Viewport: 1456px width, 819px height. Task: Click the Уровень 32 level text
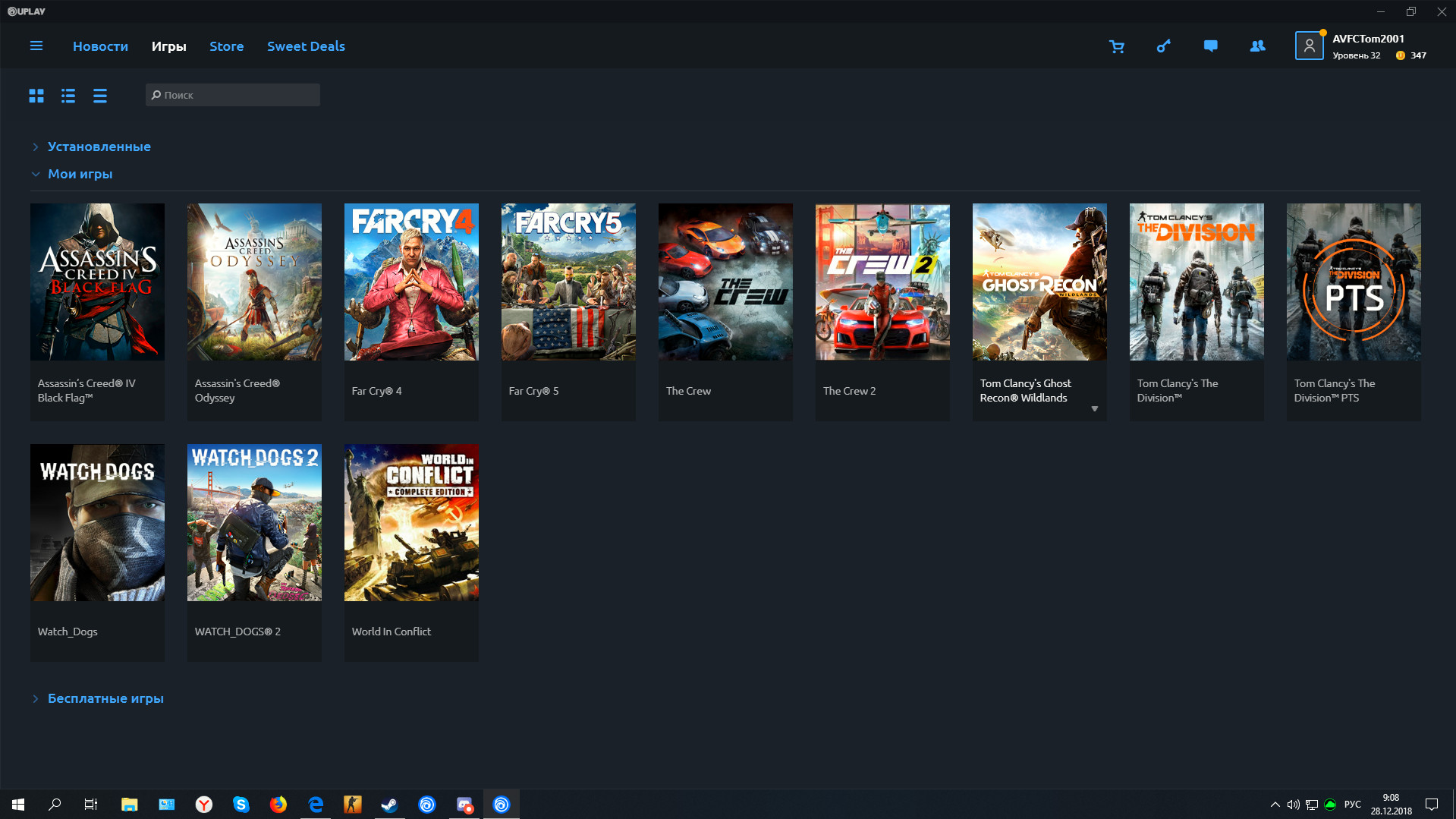click(x=1356, y=55)
